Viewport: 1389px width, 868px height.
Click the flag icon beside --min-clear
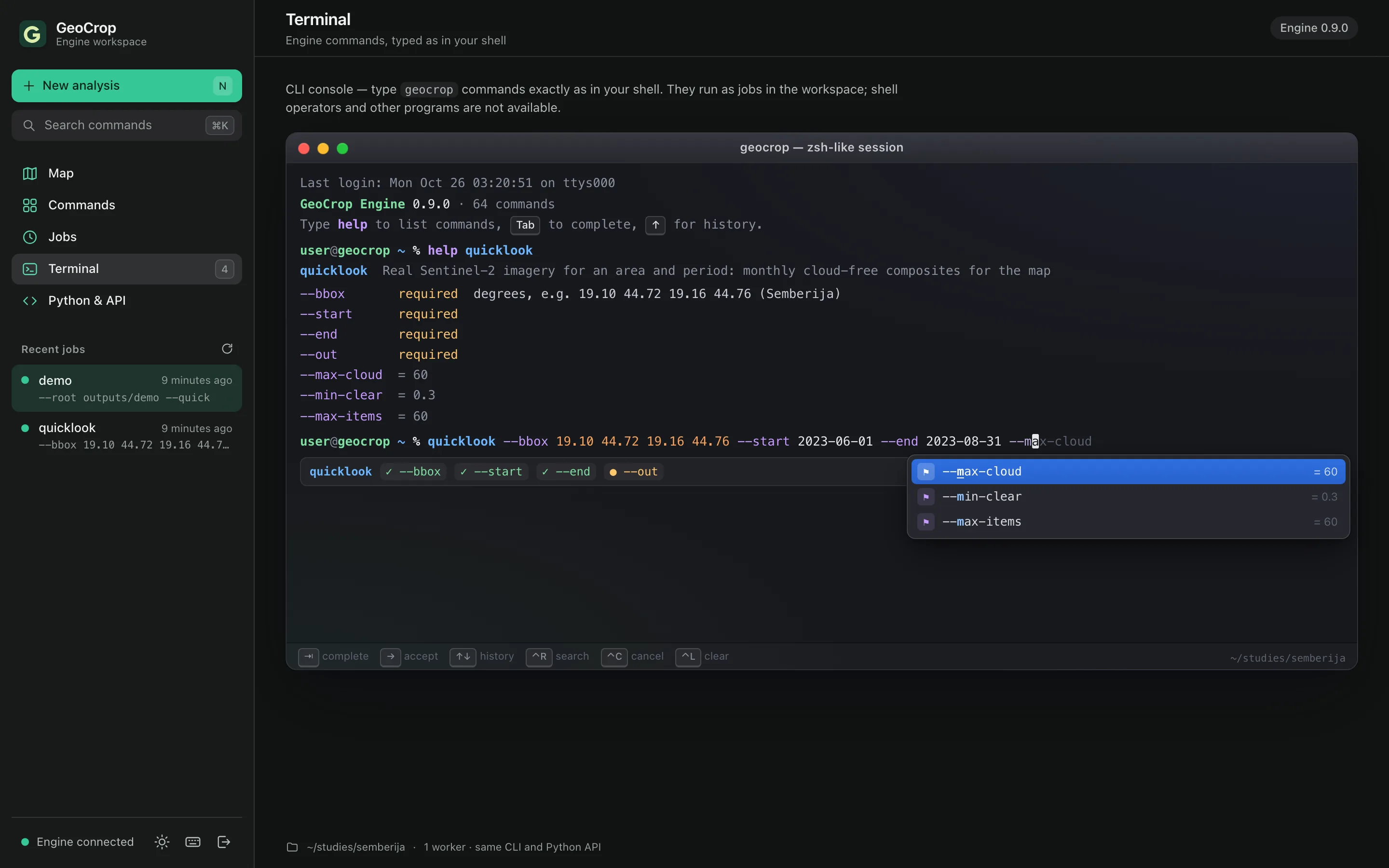926,497
